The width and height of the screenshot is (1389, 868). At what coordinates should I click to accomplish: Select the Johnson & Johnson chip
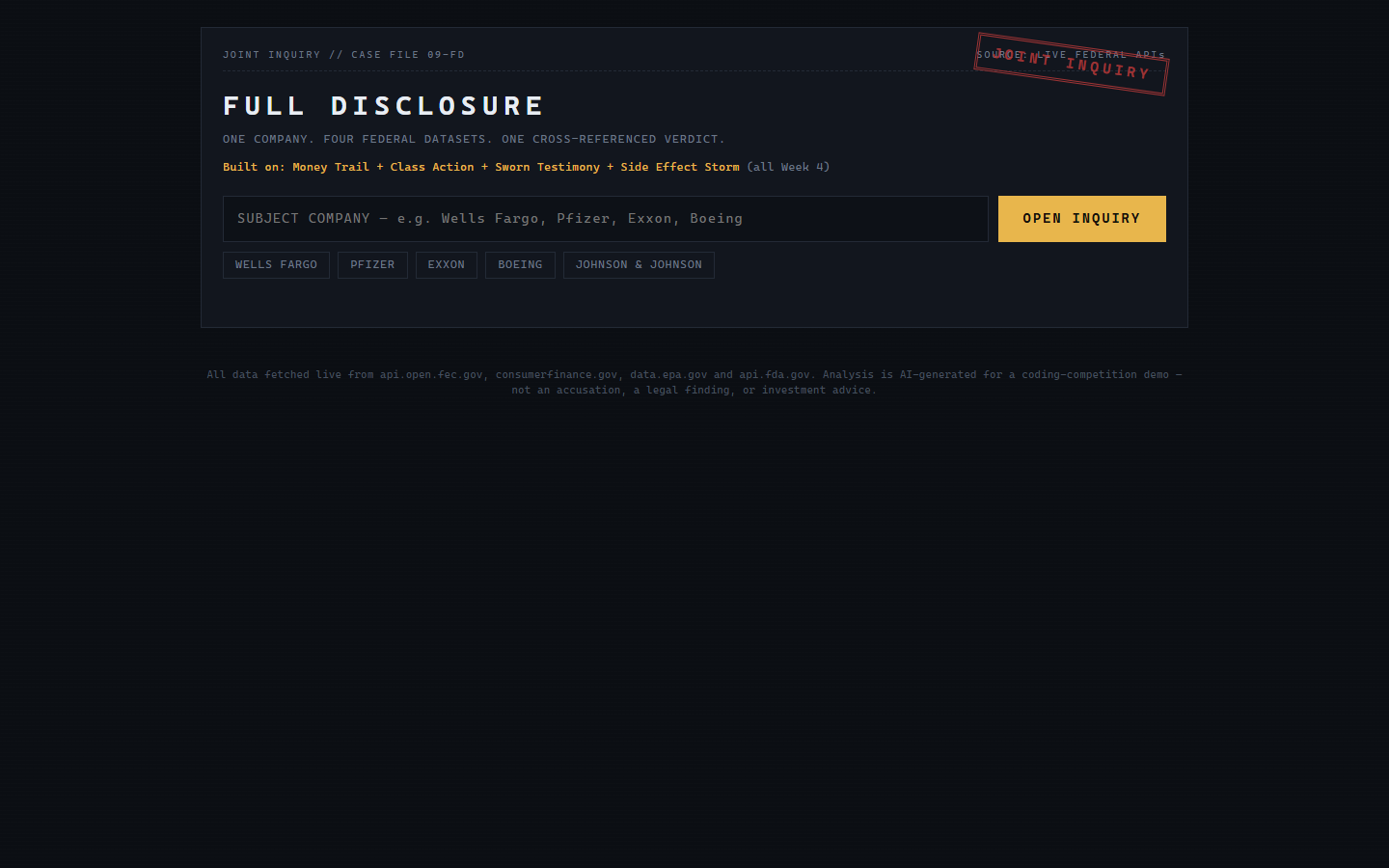[x=639, y=265]
